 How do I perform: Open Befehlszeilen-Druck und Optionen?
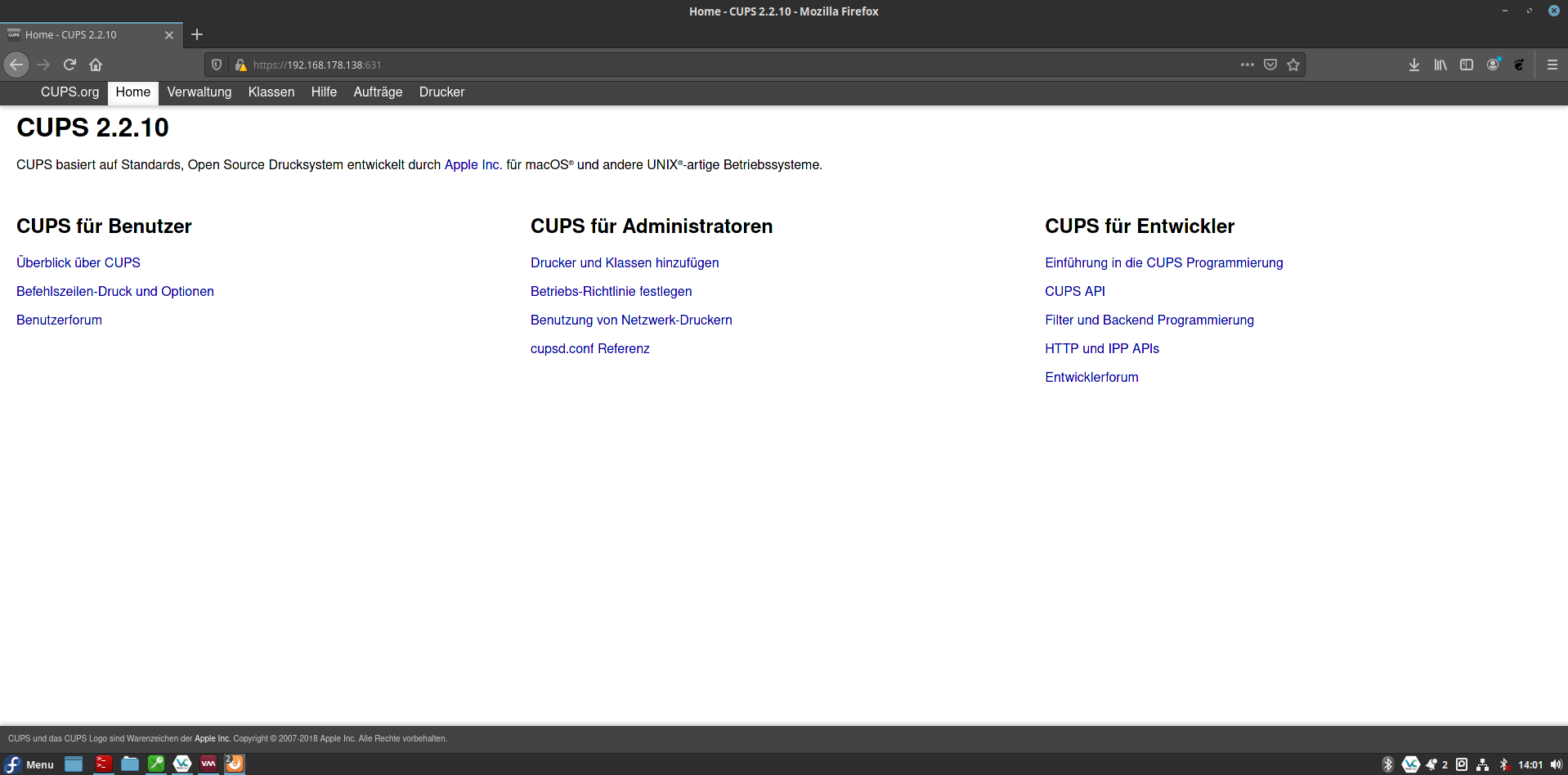click(x=115, y=291)
